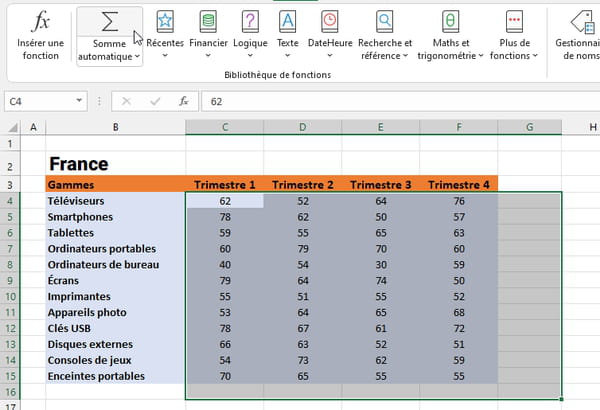Screen dimensions: 600x410
Task: Click the Select All corner triangle
Action: pyautogui.click(x=13, y=127)
